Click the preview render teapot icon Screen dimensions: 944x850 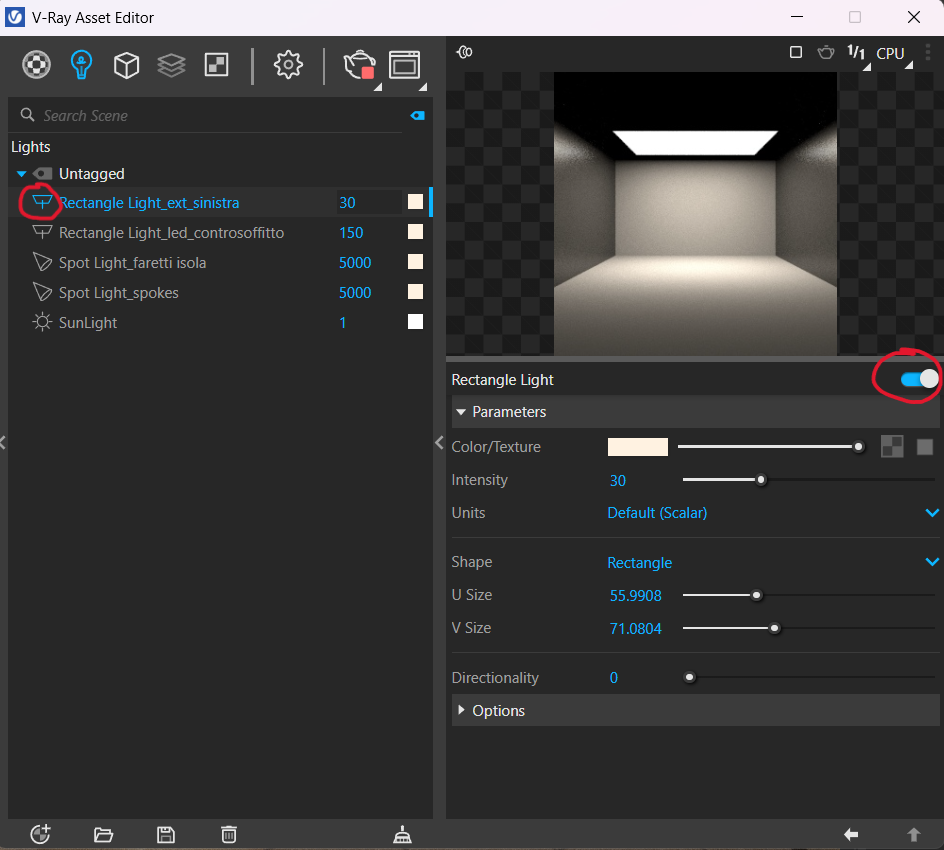click(826, 52)
